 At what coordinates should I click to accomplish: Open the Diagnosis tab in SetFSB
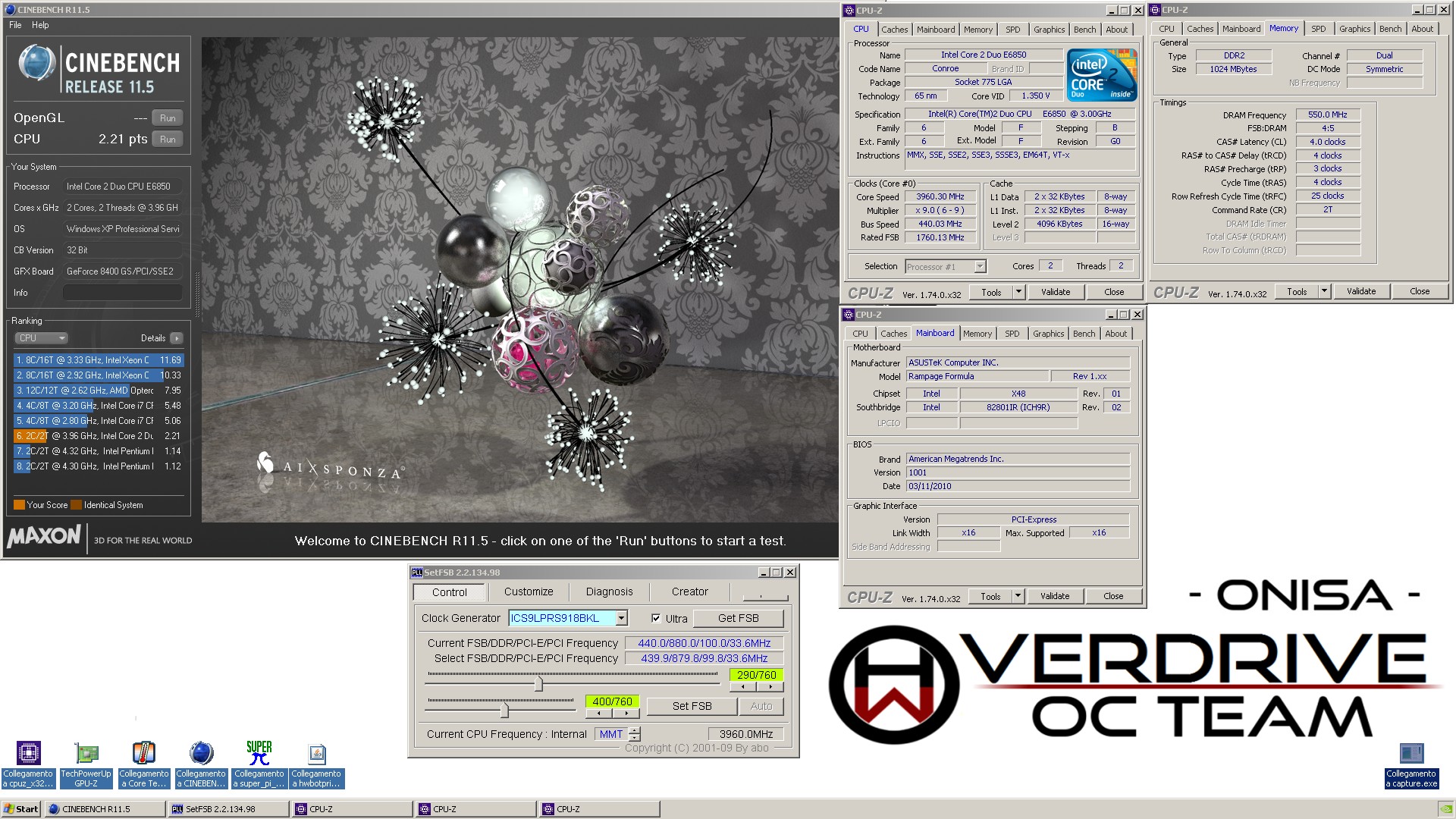609,591
